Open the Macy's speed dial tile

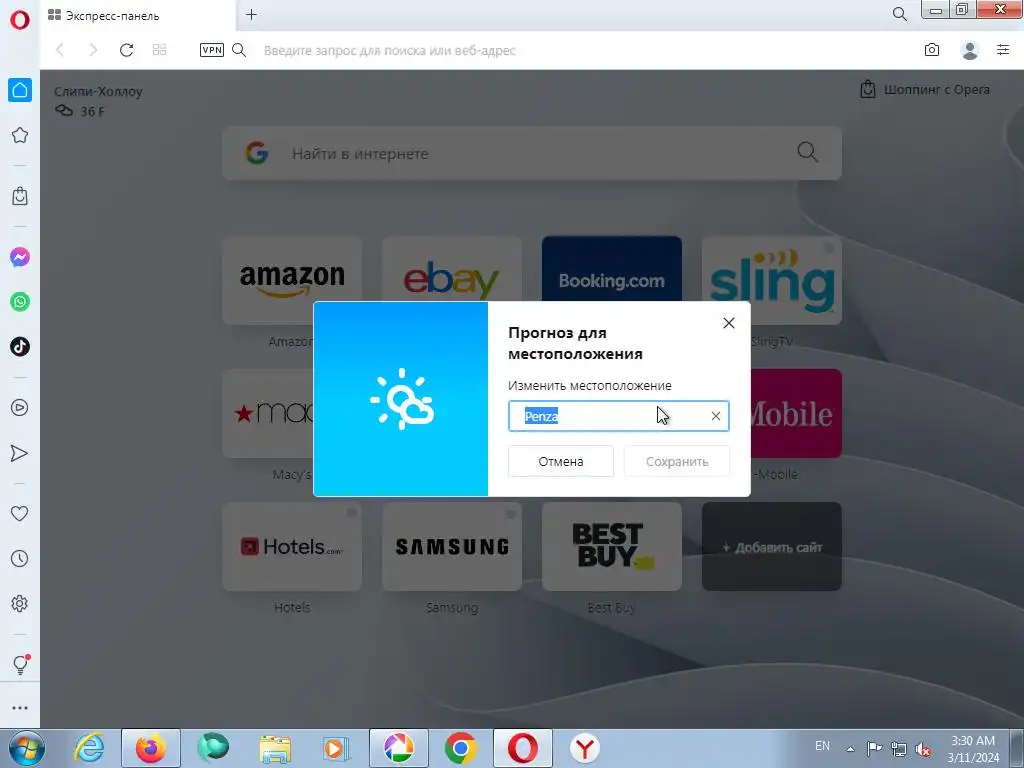coord(268,413)
